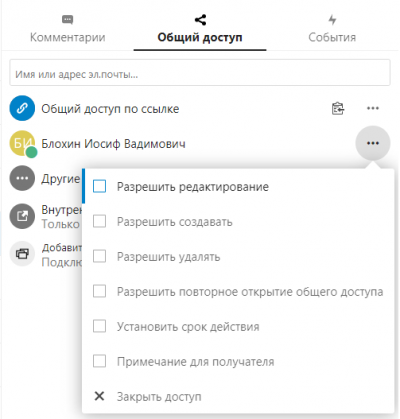
Task: Enable Примечание для получателя option
Action: tap(99, 361)
